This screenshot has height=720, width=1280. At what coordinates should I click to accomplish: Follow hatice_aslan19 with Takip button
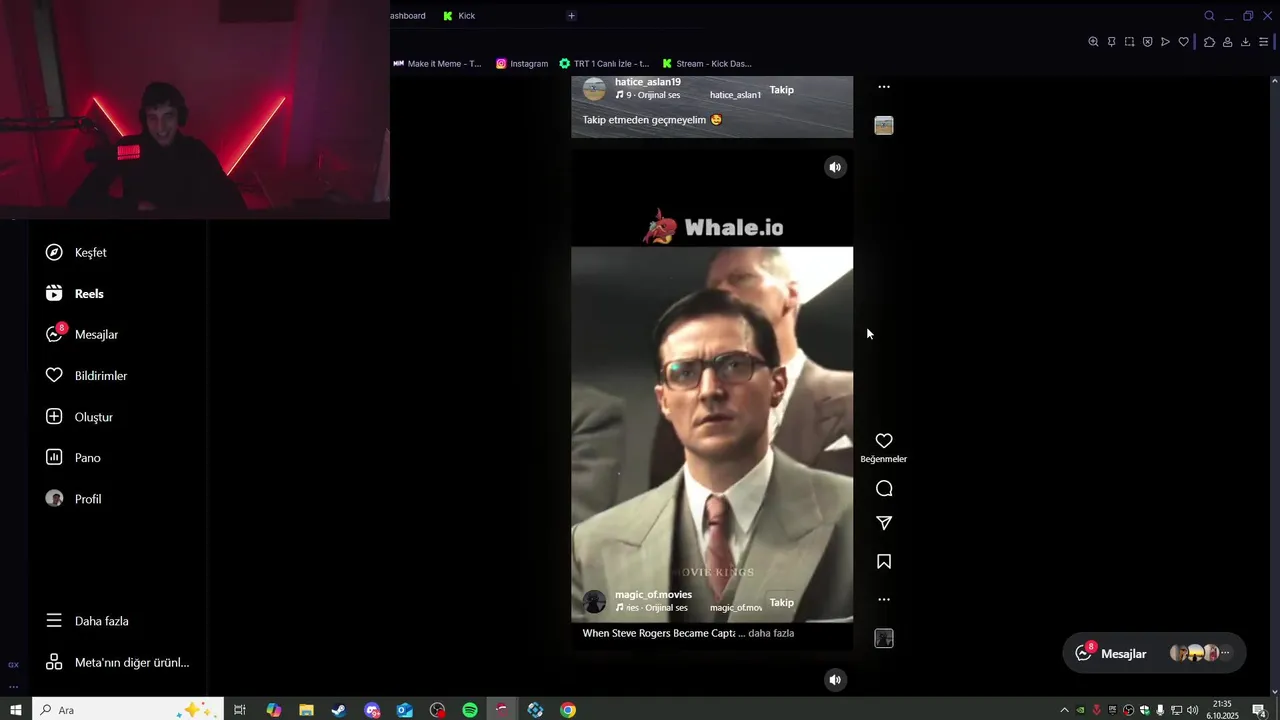(782, 90)
